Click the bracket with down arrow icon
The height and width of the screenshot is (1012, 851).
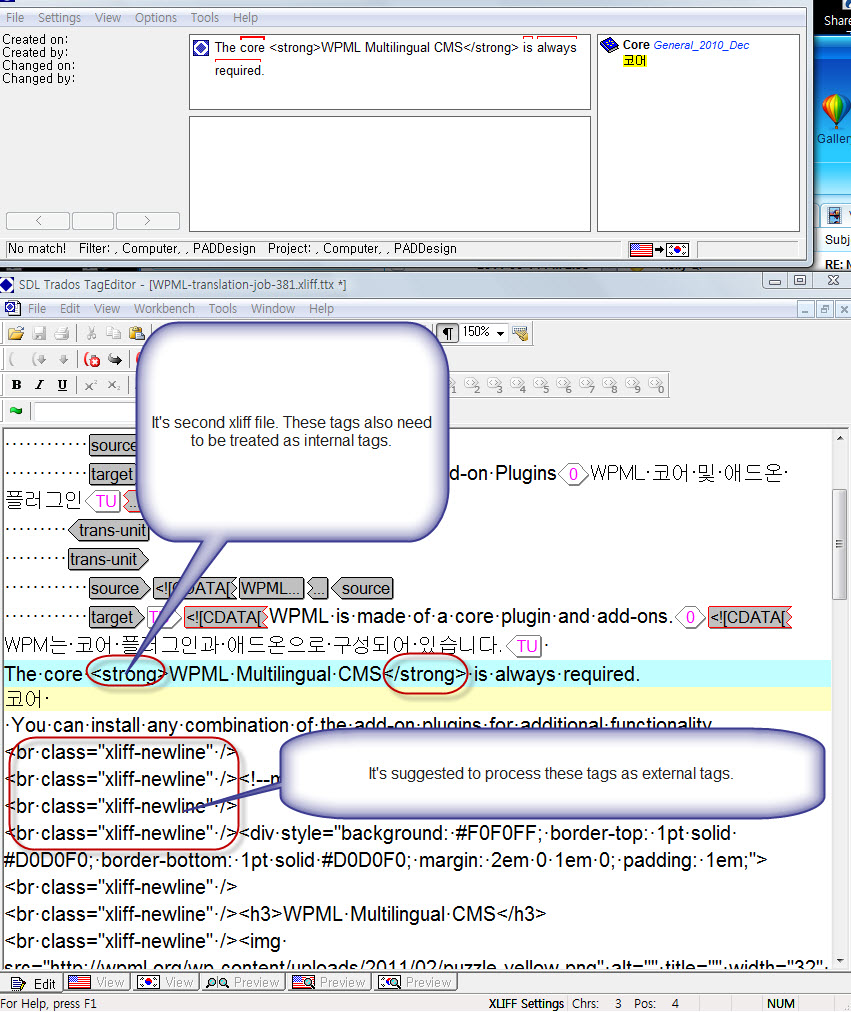[39, 359]
